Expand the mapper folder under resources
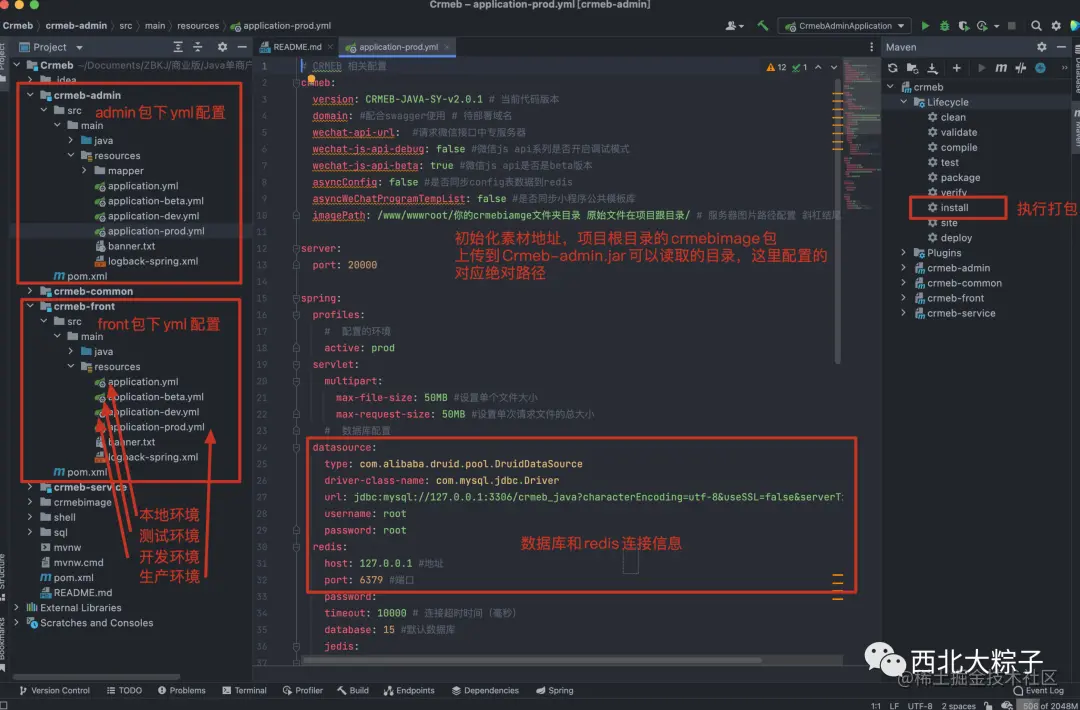The image size is (1080, 710). [85, 171]
